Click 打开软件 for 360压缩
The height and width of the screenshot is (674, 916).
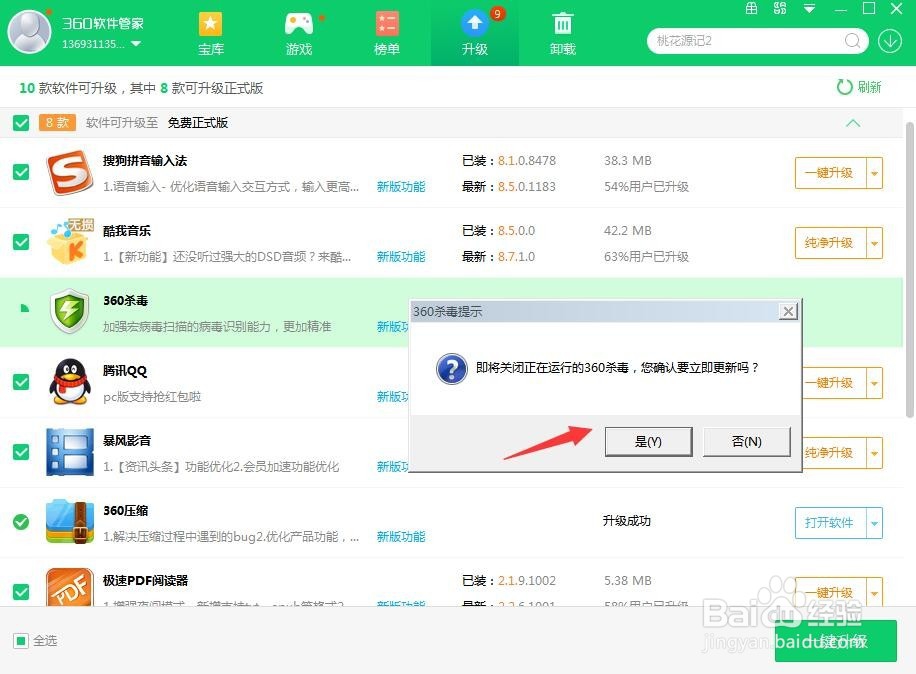click(830, 523)
